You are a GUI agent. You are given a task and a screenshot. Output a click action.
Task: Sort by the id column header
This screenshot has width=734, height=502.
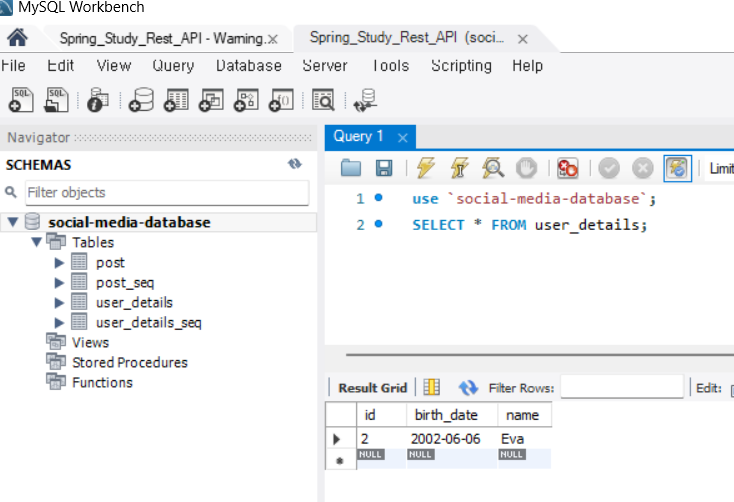[381, 414]
